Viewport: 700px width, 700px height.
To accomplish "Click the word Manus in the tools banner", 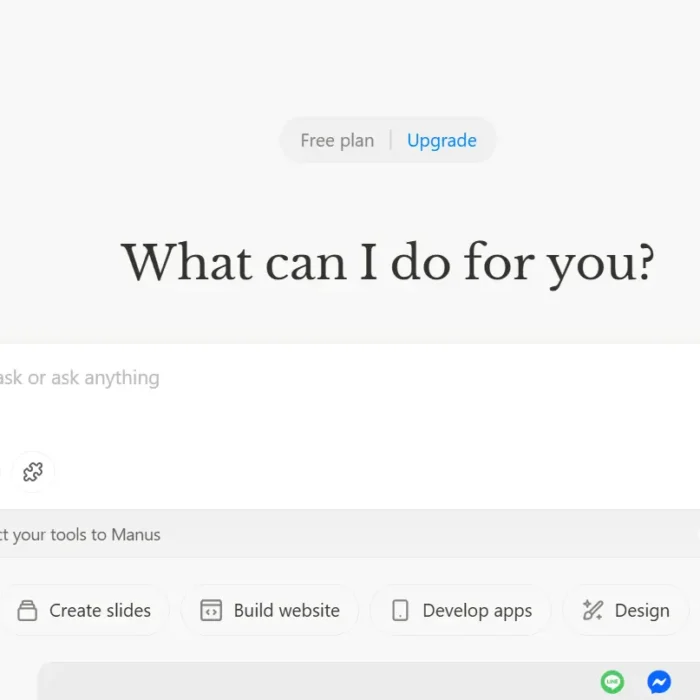I will (x=135, y=535).
